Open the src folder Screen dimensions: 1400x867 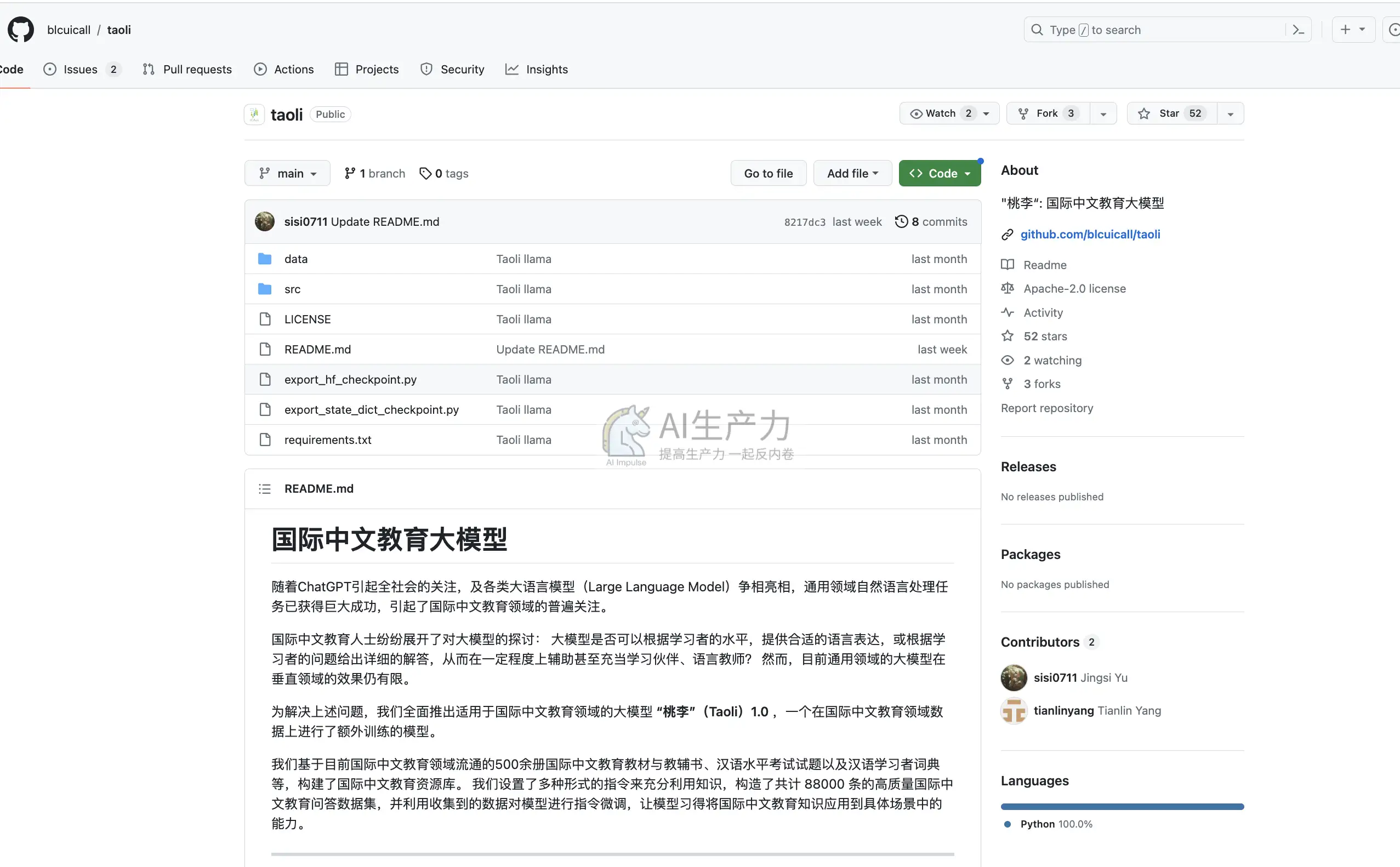point(292,289)
